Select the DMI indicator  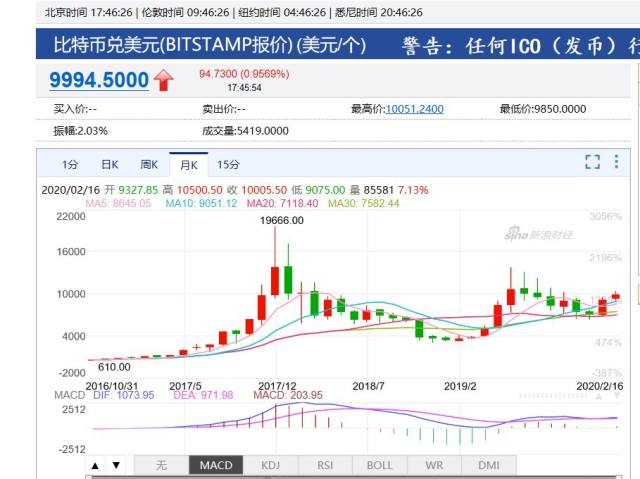point(488,465)
